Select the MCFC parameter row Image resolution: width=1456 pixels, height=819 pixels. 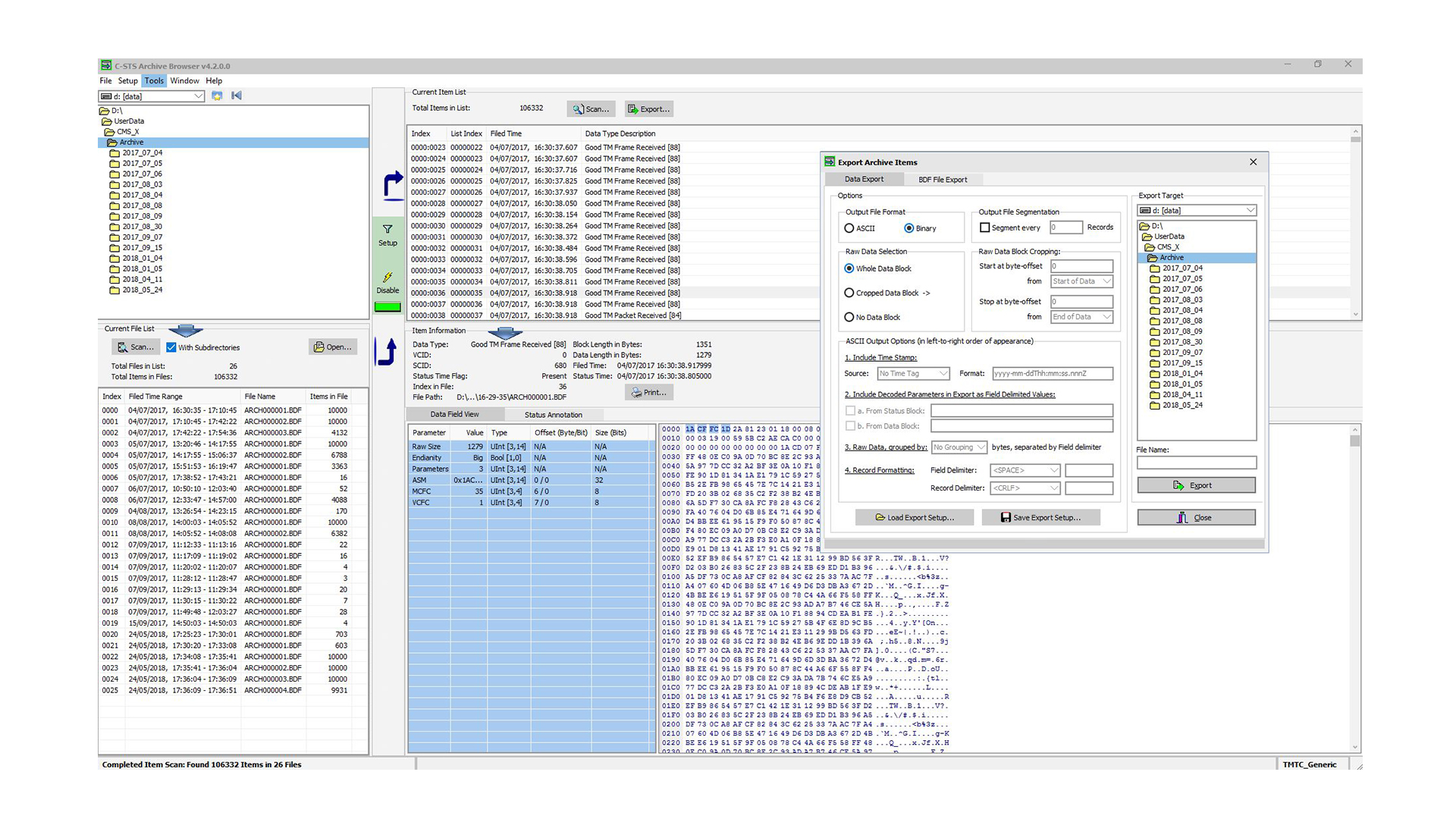[531, 491]
